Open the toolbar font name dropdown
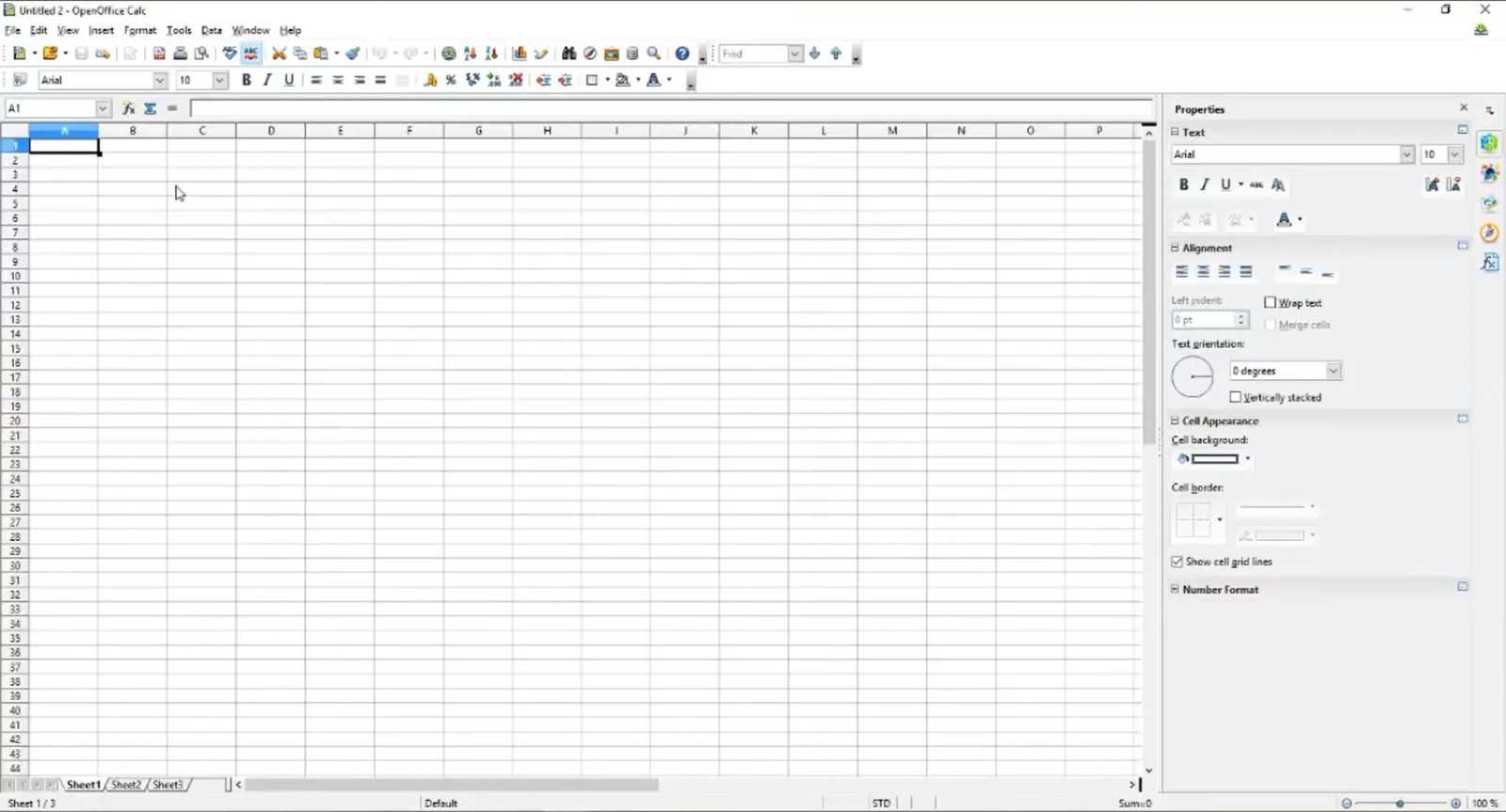 159,80
